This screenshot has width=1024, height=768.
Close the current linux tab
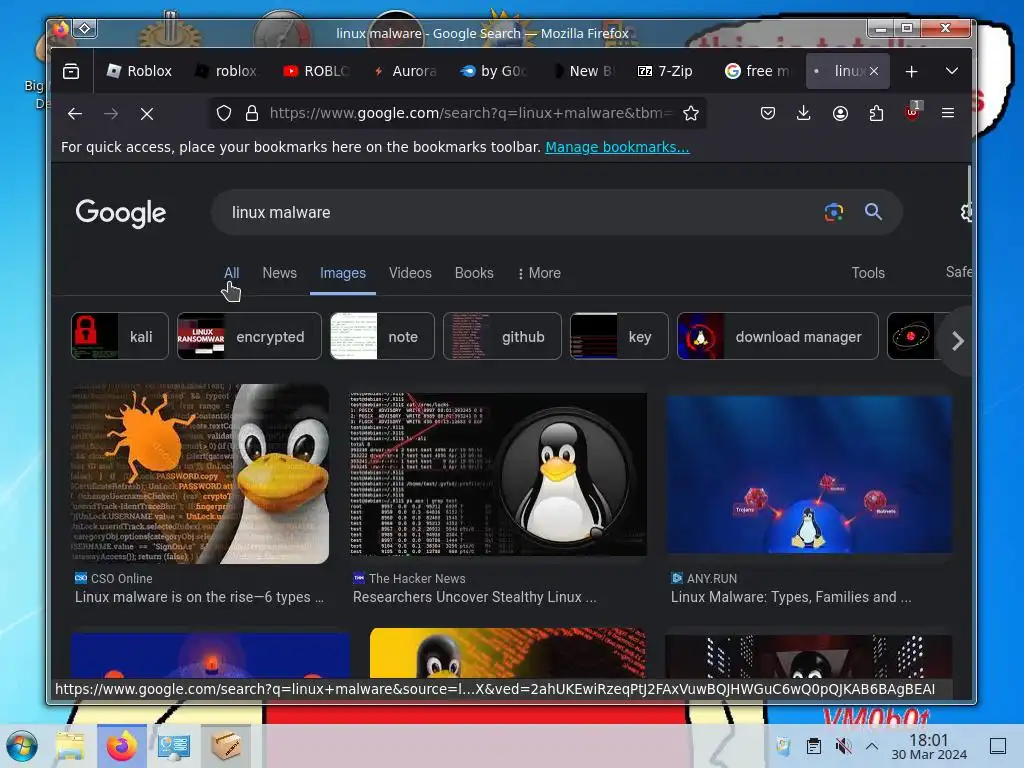pos(874,71)
